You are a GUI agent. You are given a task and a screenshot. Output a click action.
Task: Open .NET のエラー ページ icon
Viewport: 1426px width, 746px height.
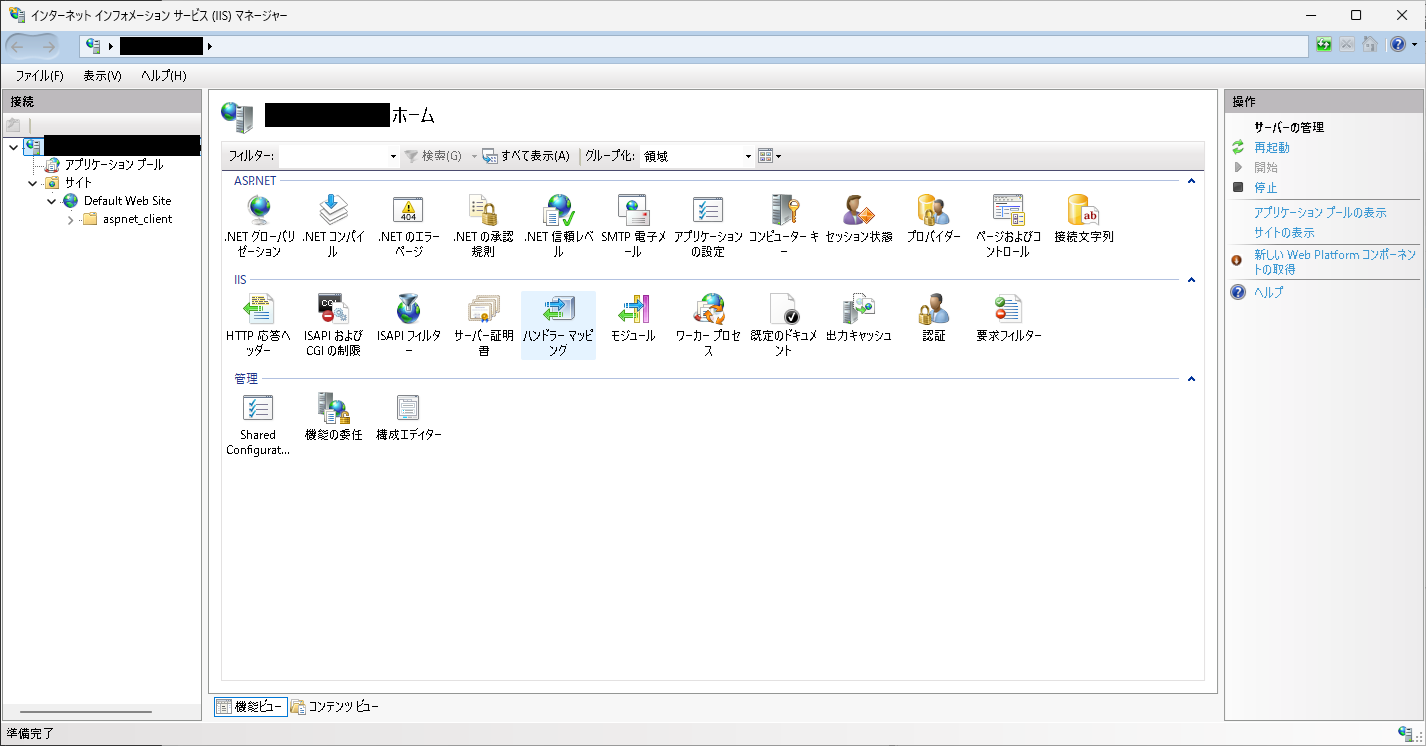pyautogui.click(x=408, y=226)
